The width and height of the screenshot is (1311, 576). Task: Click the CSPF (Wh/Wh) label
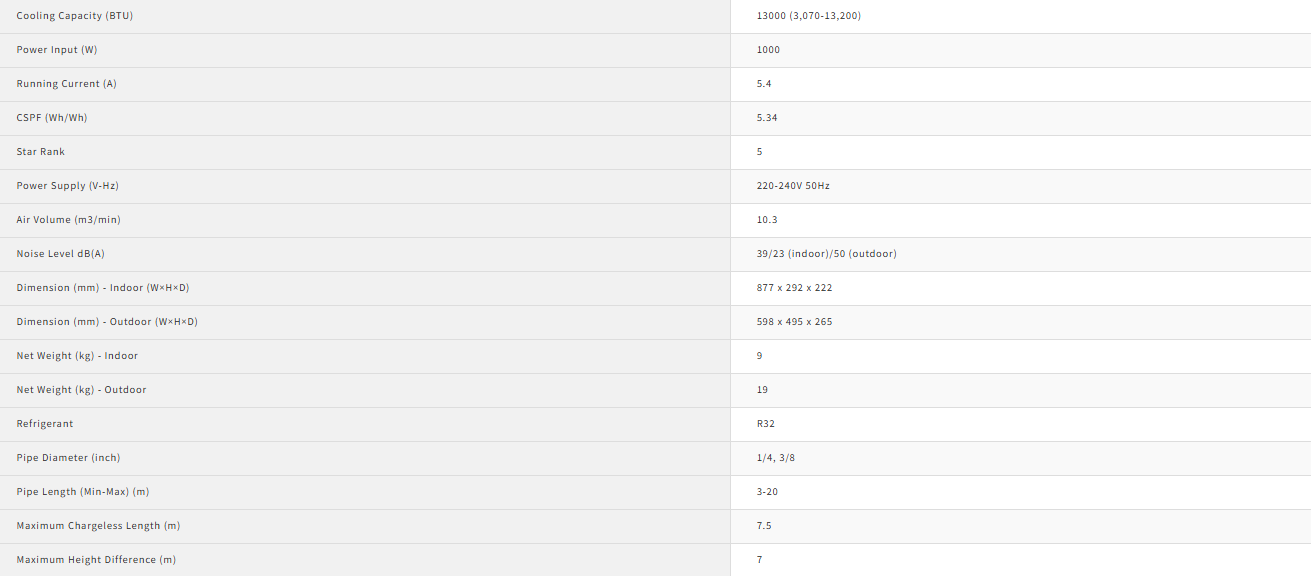point(52,118)
